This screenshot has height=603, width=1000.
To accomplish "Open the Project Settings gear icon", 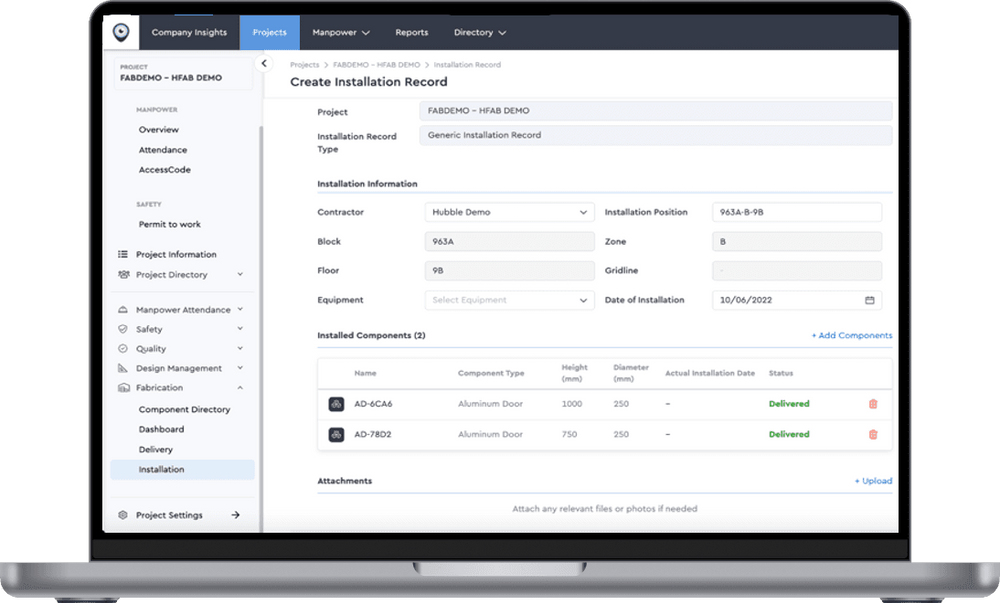I will pyautogui.click(x=124, y=515).
